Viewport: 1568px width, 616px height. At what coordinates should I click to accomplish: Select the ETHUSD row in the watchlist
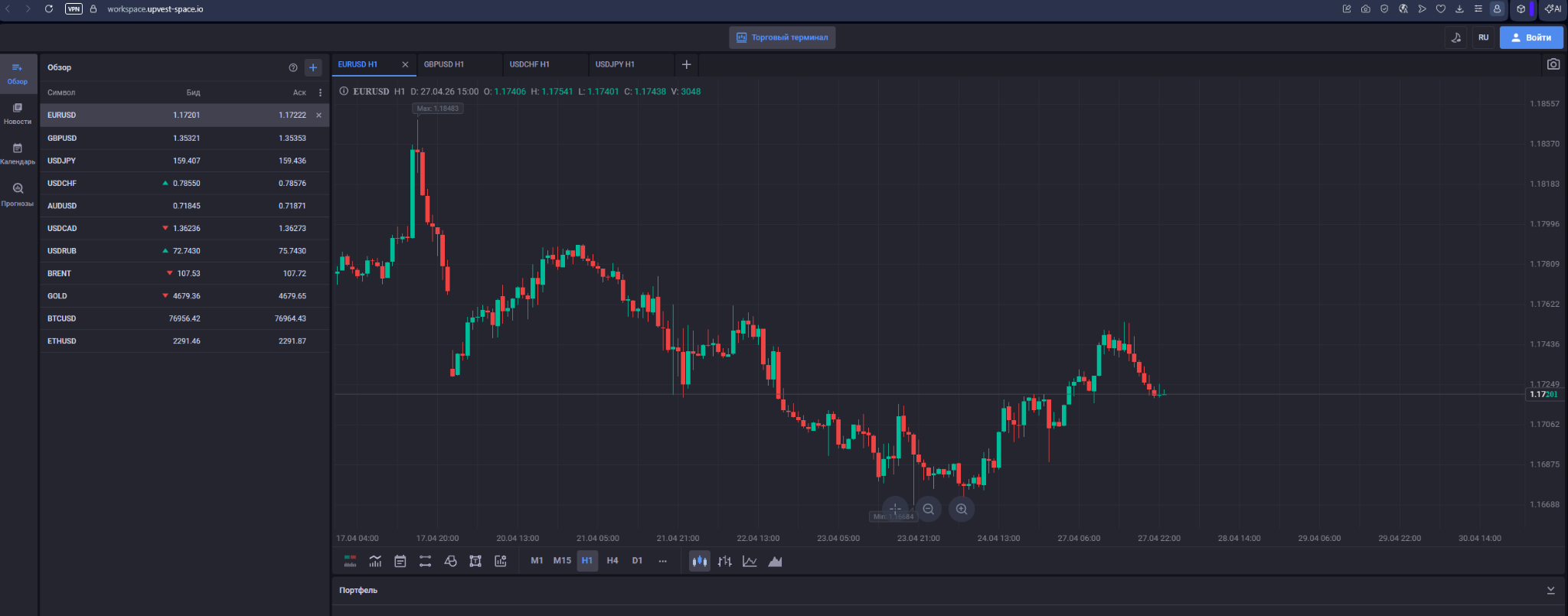click(185, 341)
